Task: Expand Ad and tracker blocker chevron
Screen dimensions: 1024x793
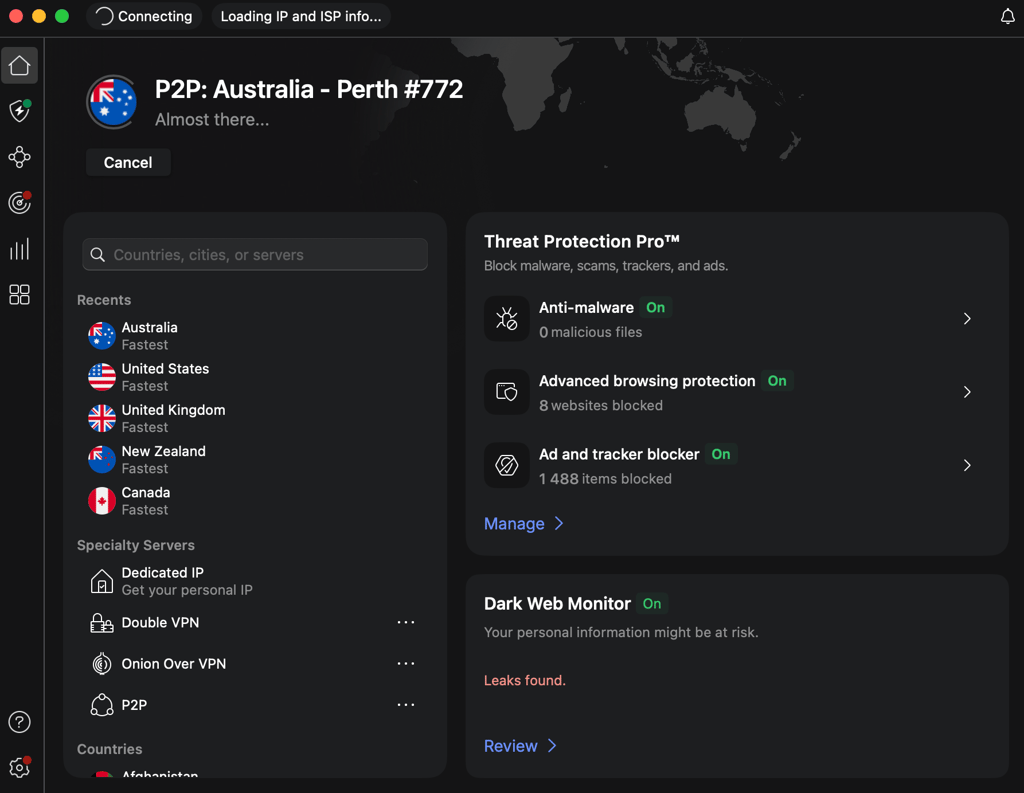Action: pyautogui.click(x=967, y=465)
